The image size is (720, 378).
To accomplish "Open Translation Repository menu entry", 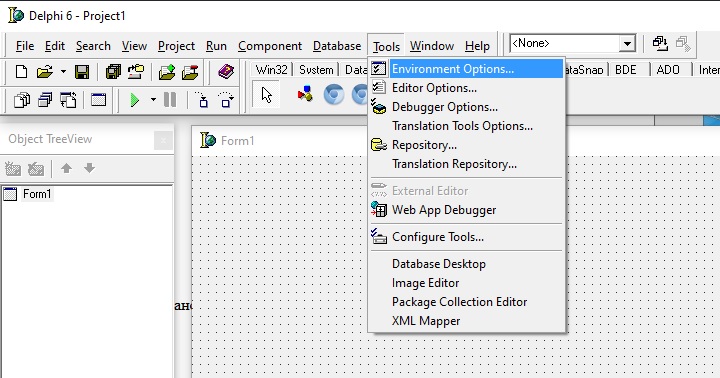I will [467, 164].
